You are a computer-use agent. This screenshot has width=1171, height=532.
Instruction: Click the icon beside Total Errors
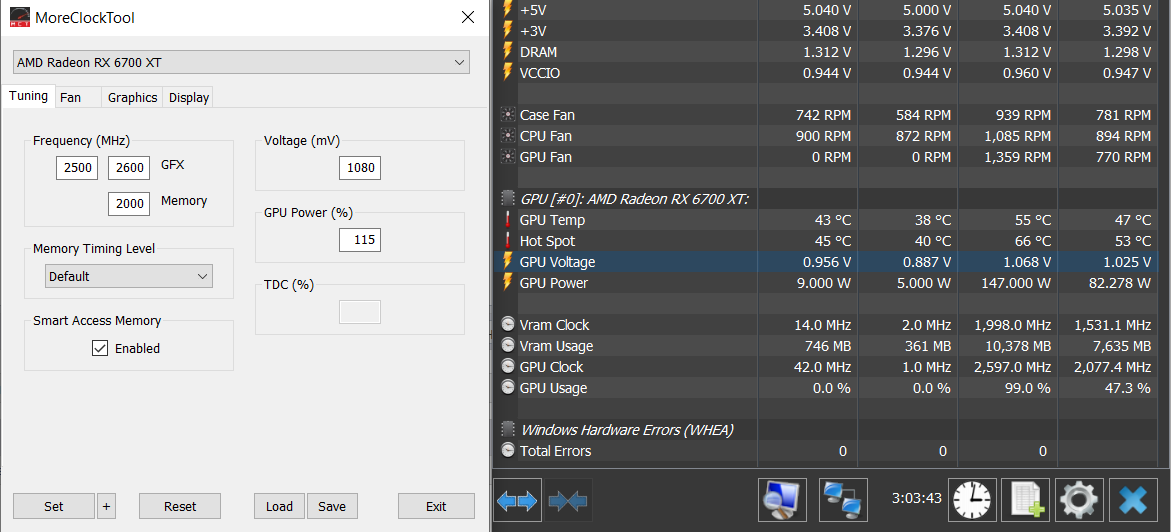coord(508,451)
